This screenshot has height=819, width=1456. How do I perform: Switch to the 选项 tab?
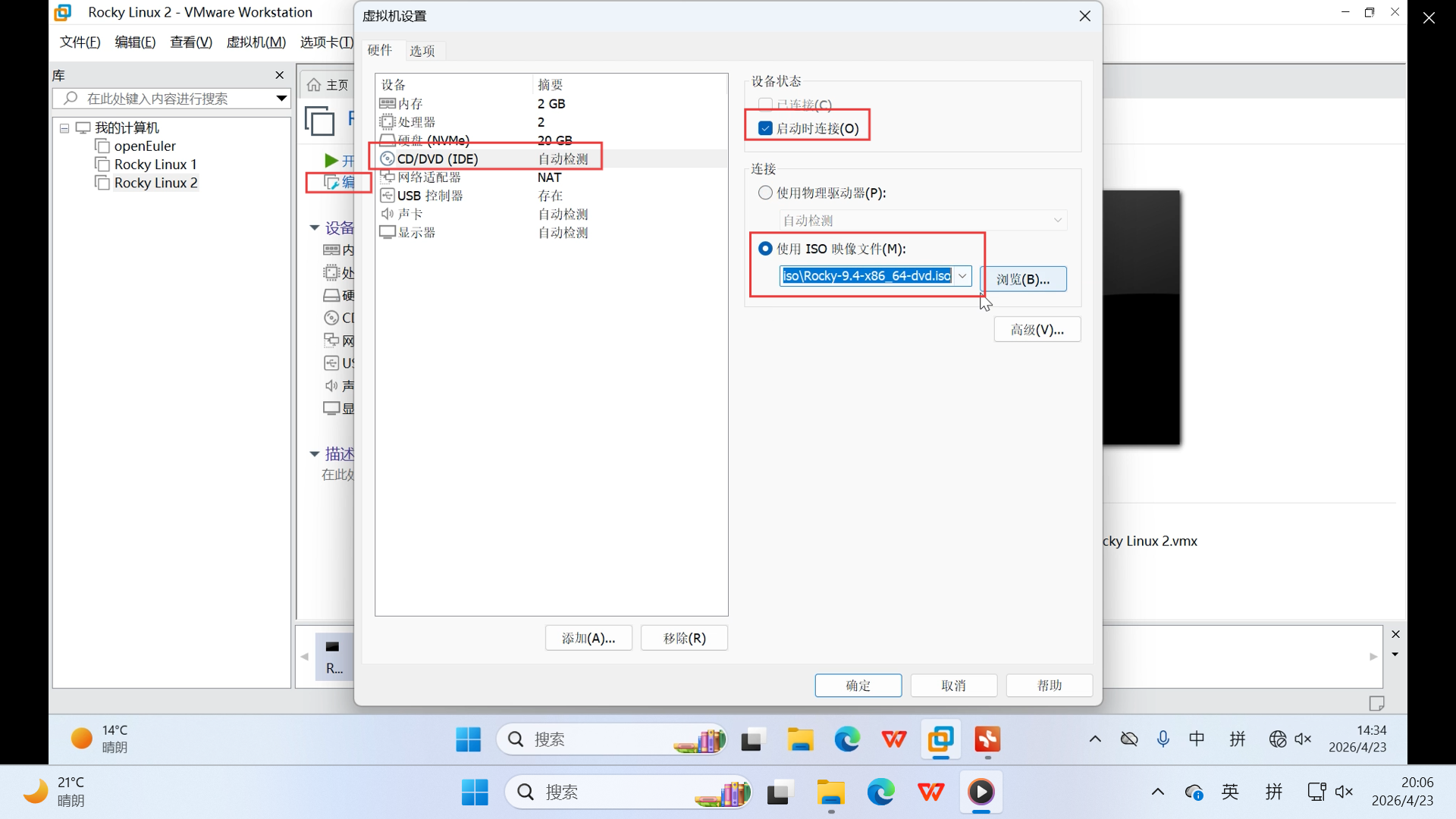[422, 51]
